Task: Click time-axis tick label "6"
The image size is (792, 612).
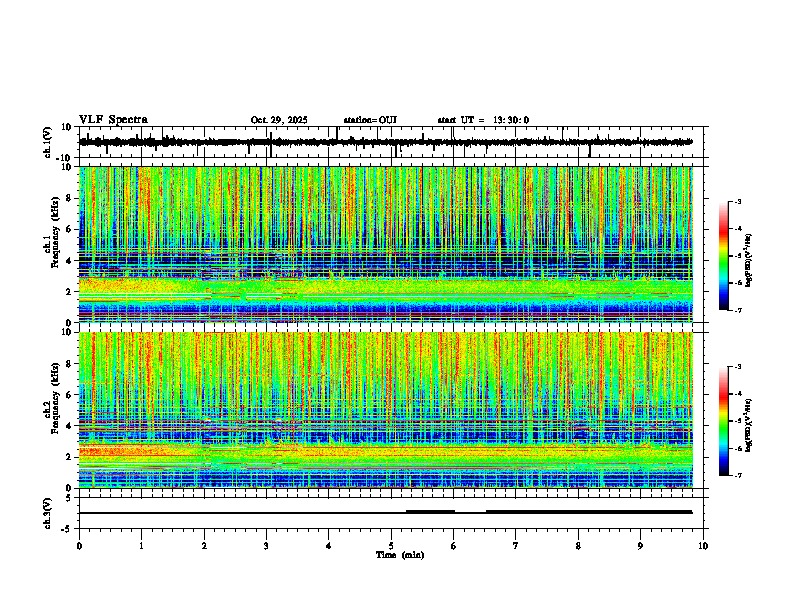Action: (454, 546)
